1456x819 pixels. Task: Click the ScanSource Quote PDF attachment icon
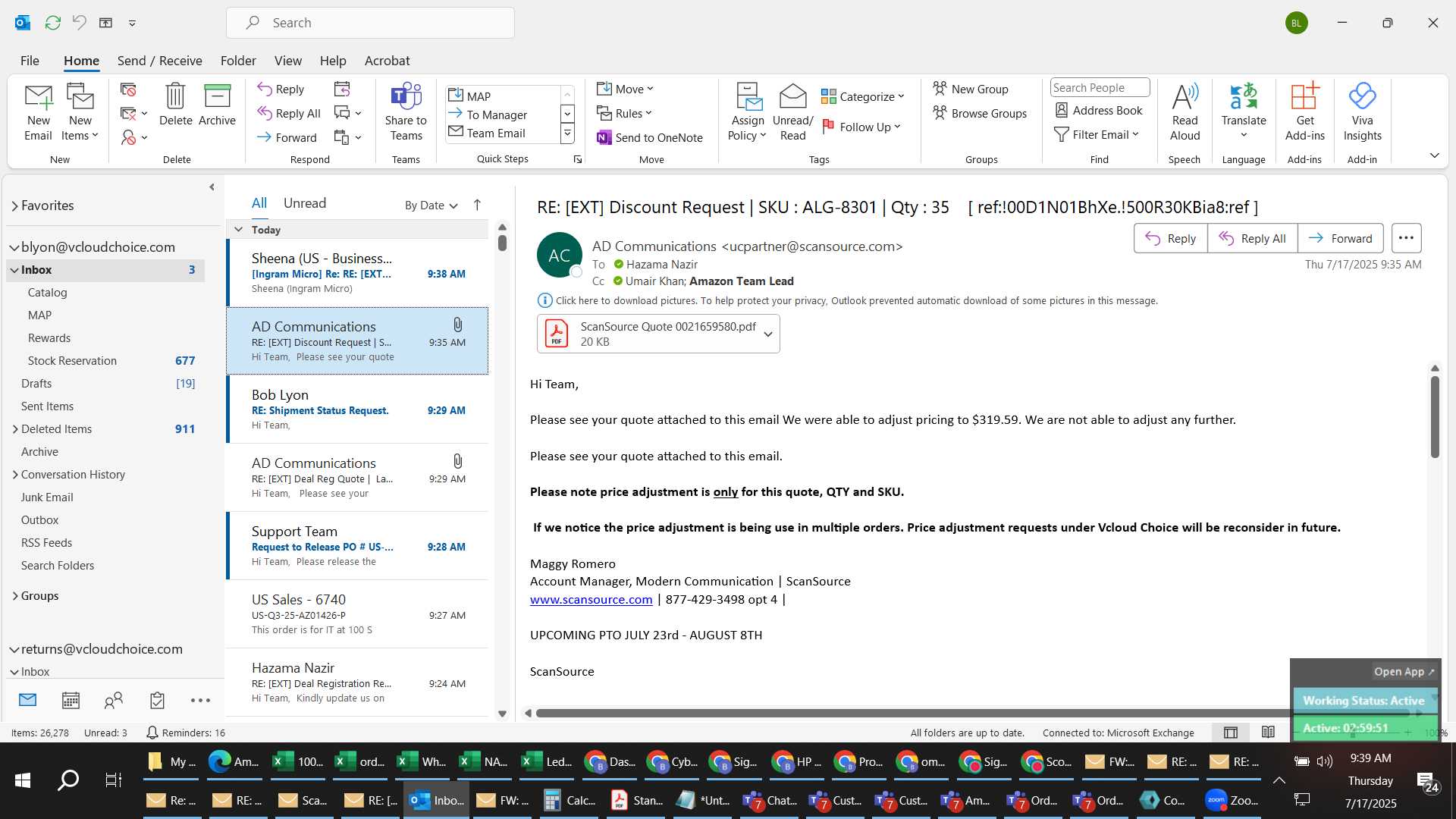click(557, 334)
